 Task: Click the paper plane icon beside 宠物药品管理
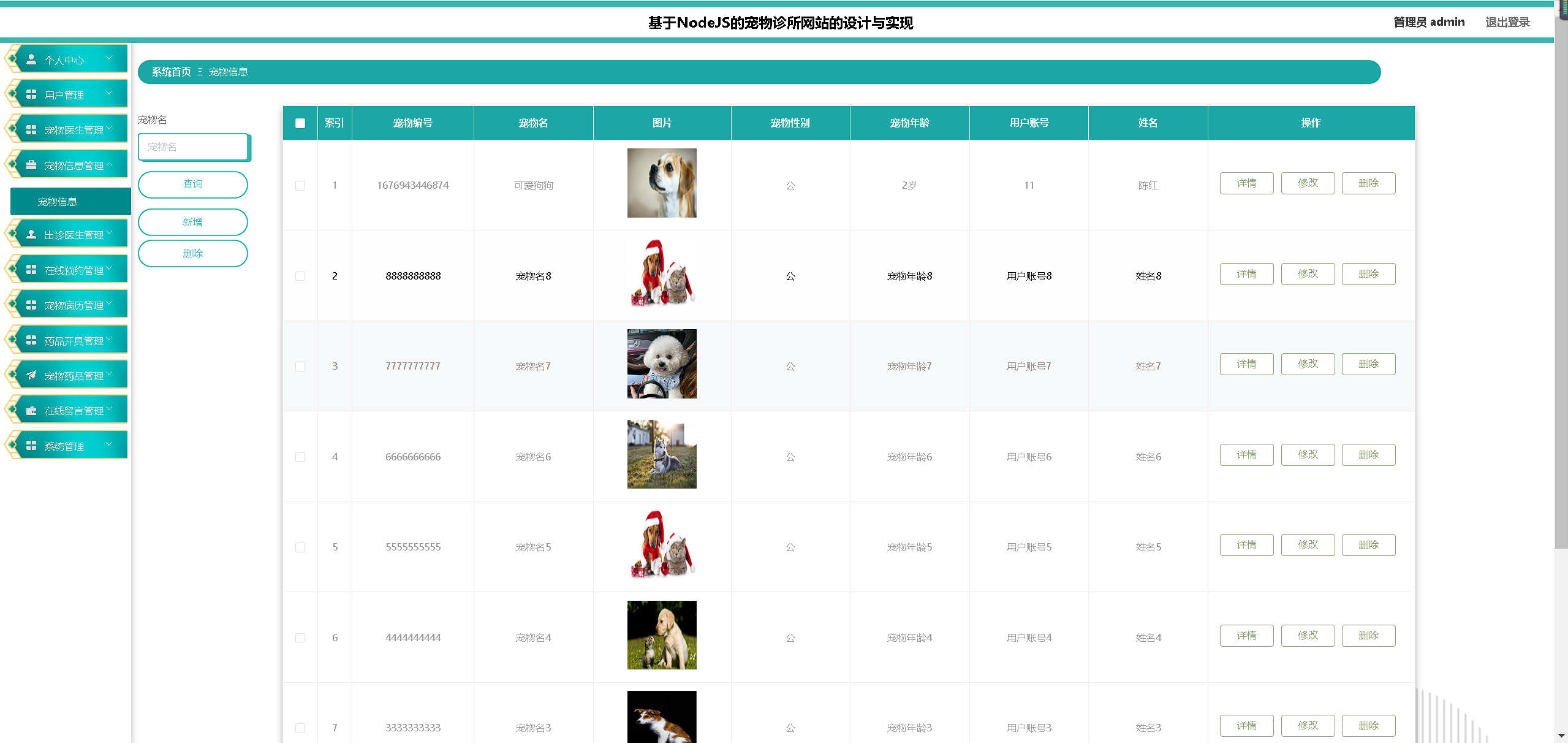click(x=31, y=375)
